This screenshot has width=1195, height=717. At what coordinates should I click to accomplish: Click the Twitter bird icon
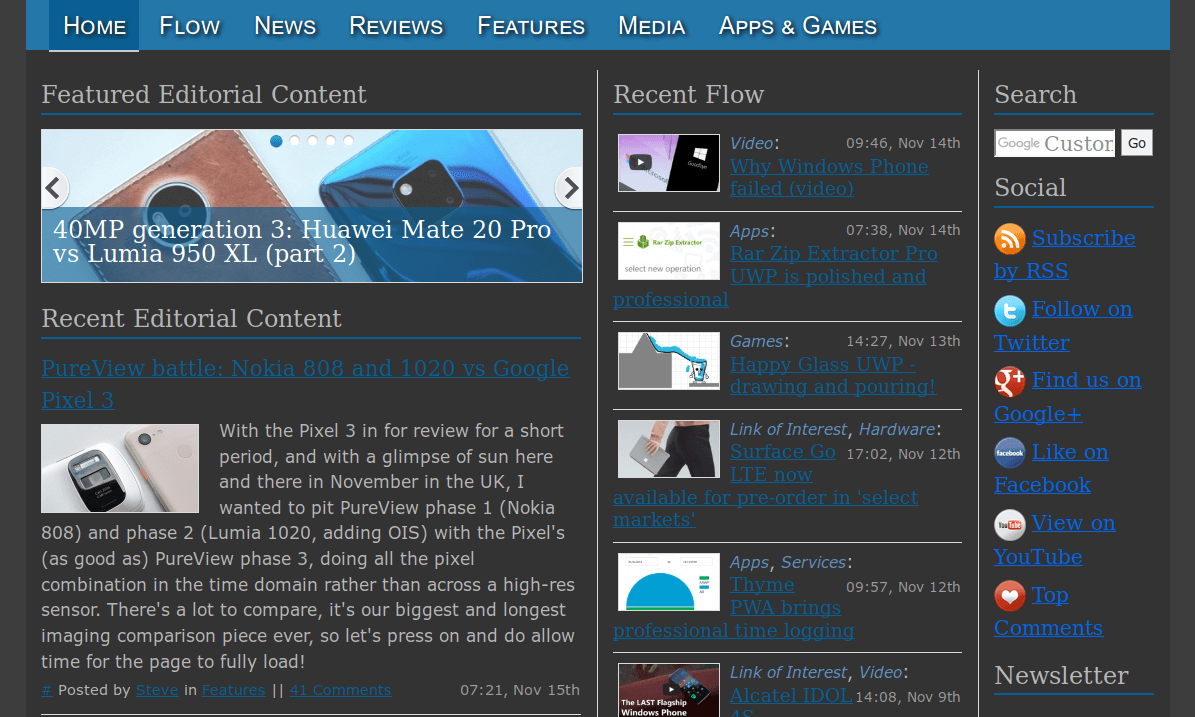click(1010, 311)
